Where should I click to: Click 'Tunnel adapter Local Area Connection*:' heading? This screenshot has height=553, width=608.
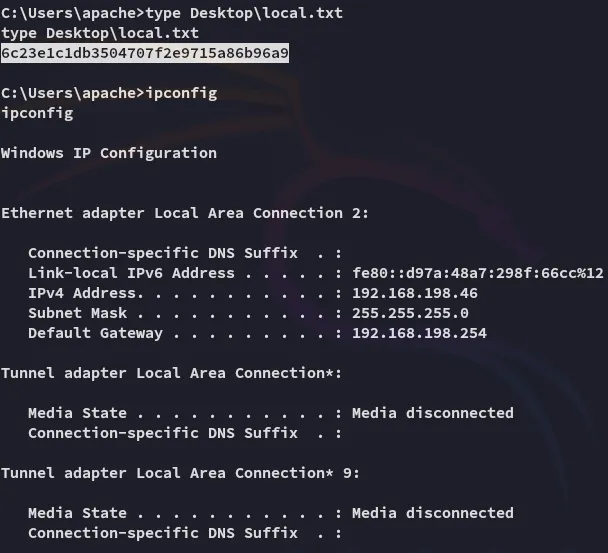[172, 372]
